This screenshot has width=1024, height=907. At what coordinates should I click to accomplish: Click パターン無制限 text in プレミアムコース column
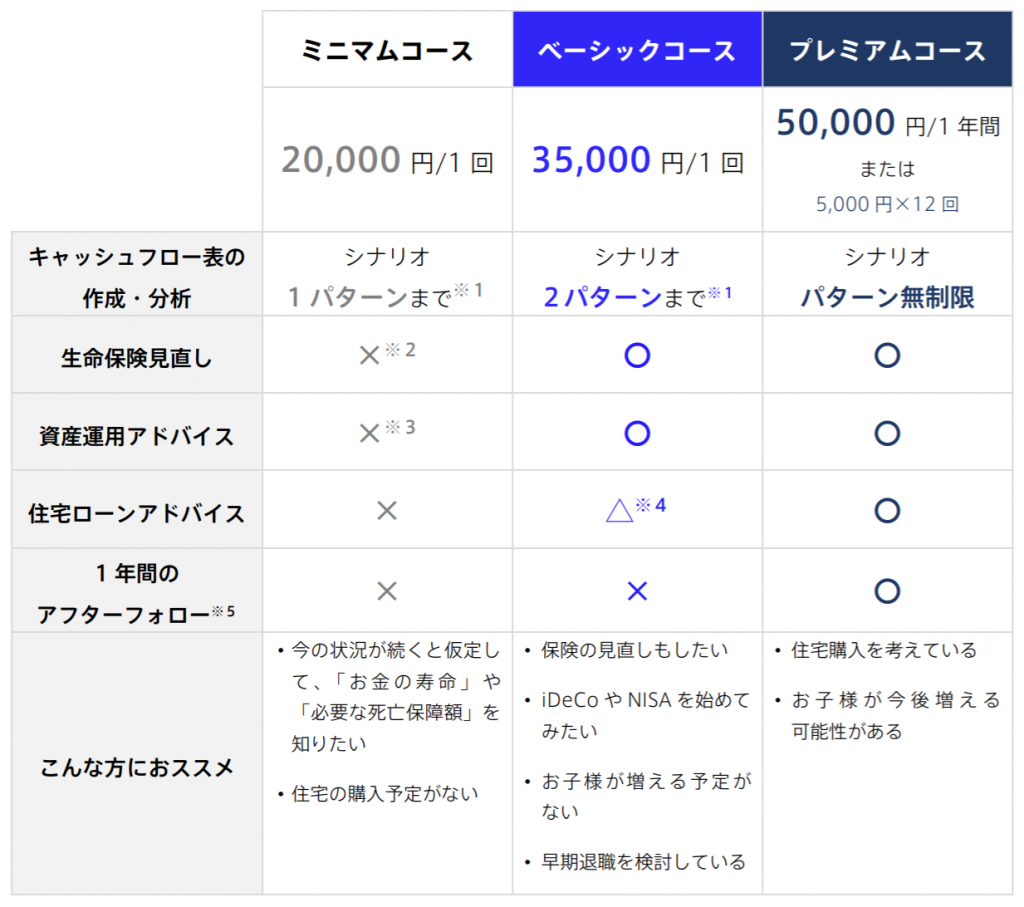point(887,298)
